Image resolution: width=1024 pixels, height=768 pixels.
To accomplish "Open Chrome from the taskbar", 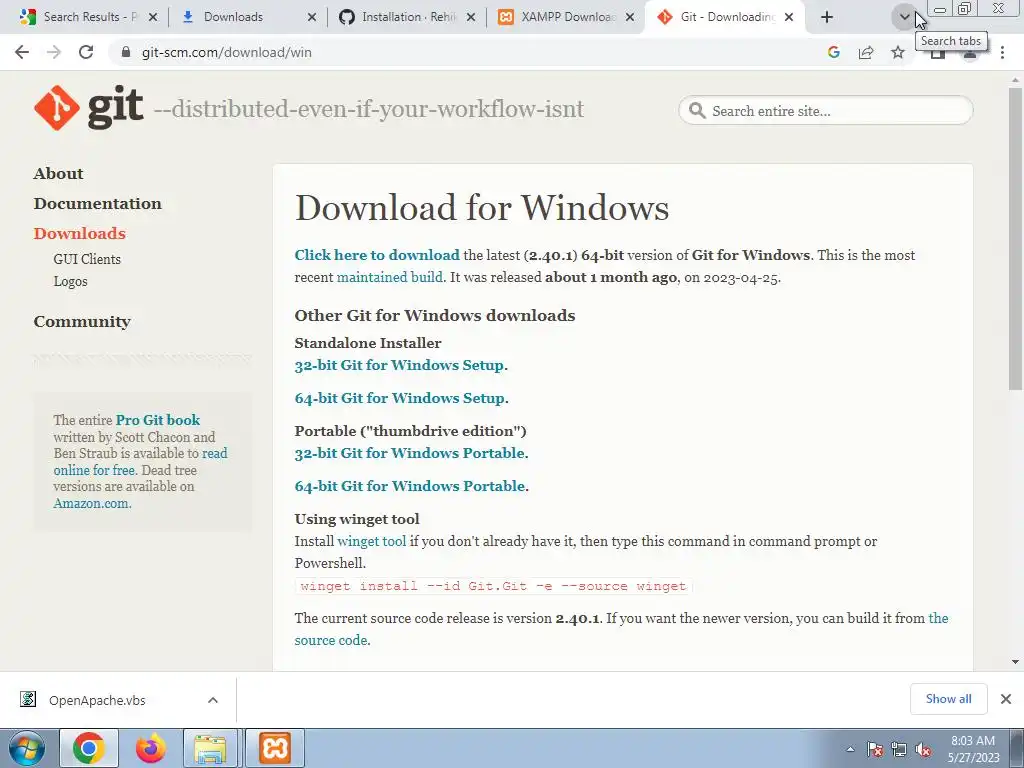I will click(x=89, y=748).
